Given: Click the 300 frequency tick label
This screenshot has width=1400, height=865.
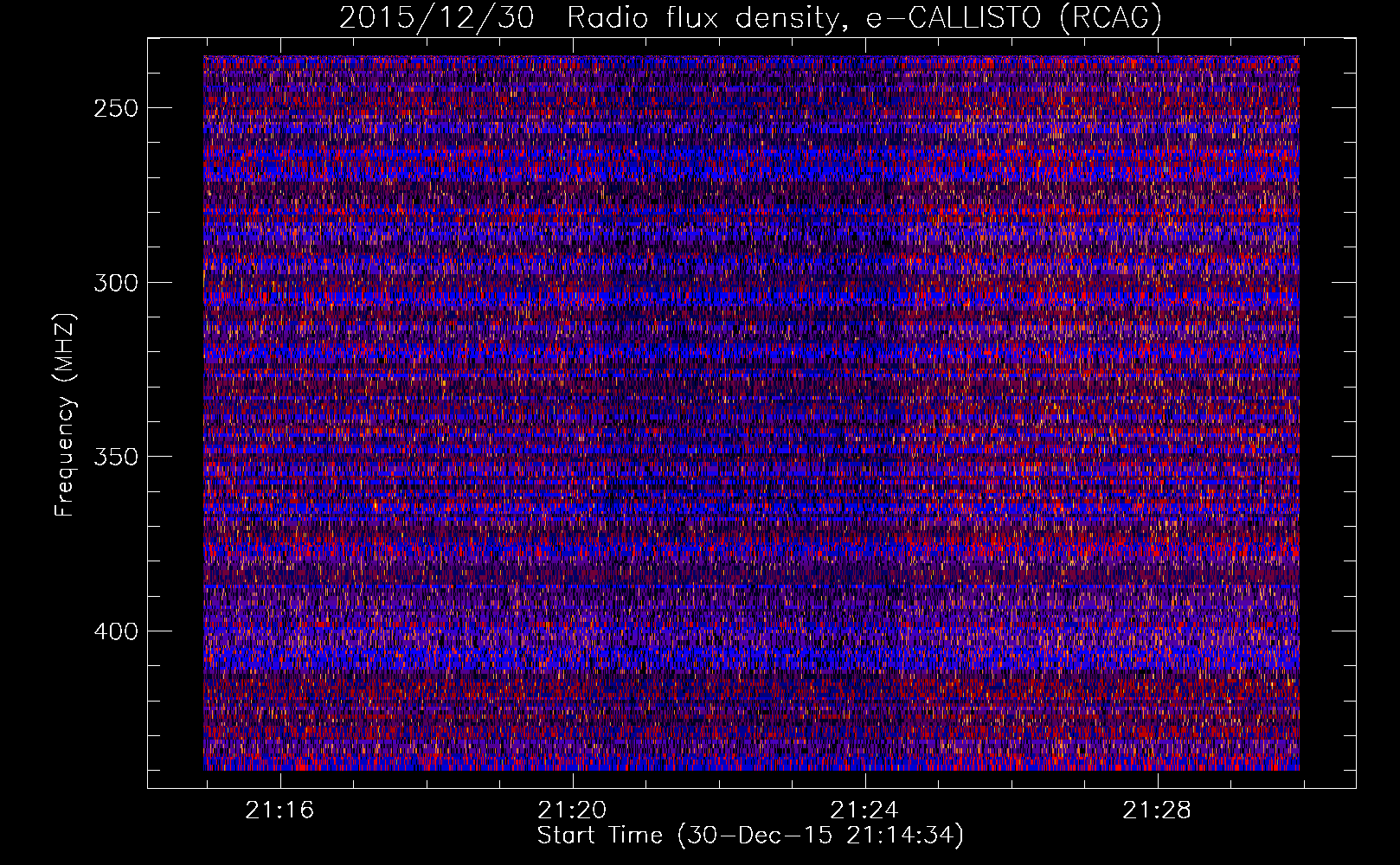Looking at the screenshot, I should coord(115,283).
